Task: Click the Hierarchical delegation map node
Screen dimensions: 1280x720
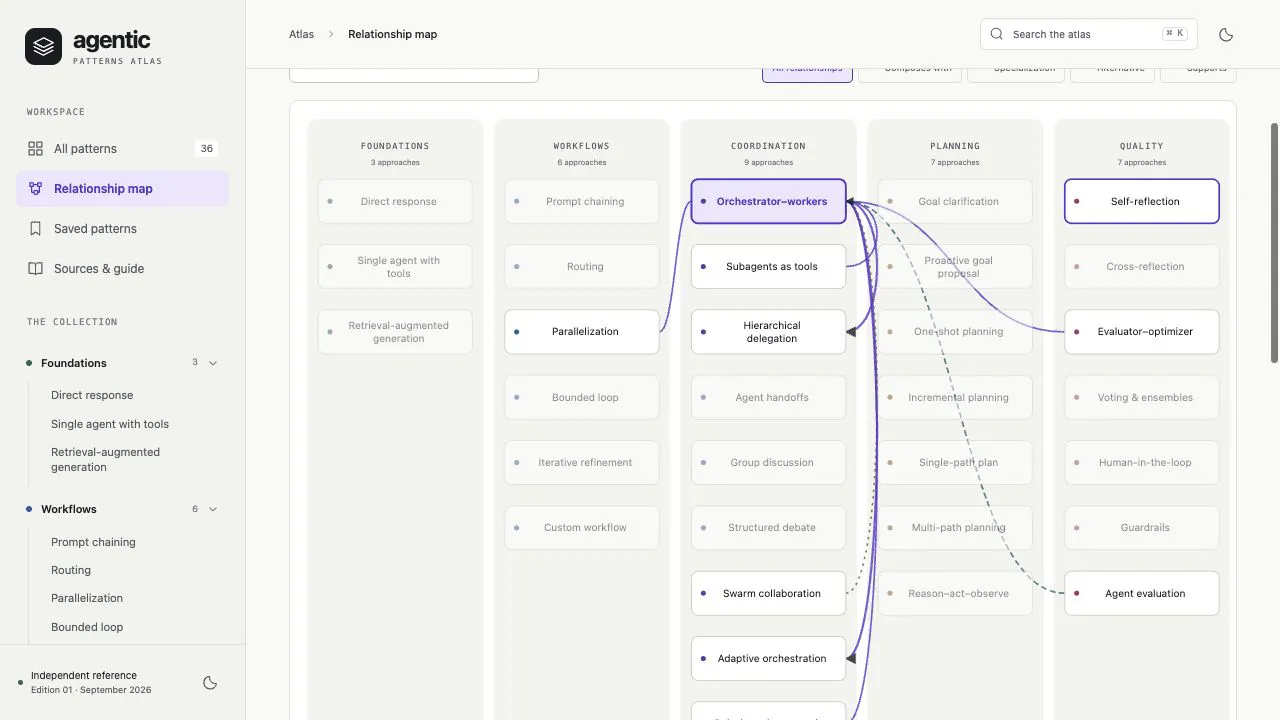Action: tap(768, 332)
